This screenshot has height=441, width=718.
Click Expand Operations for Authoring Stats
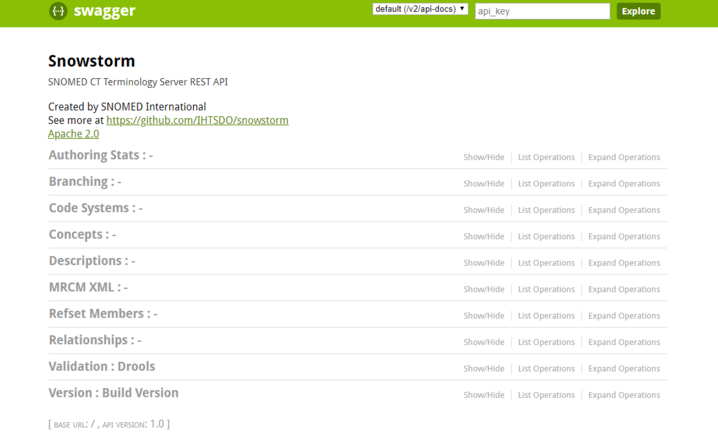point(624,157)
